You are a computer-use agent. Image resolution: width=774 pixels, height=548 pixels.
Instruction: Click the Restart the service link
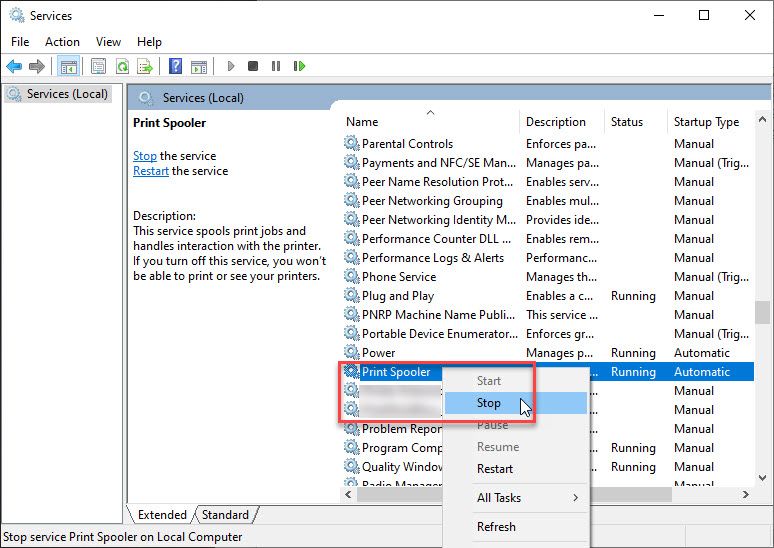pyautogui.click(x=151, y=171)
